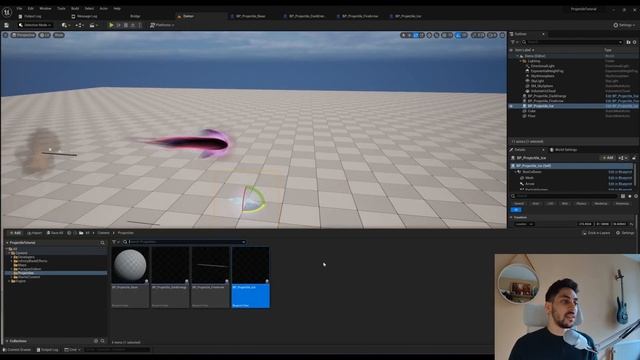Click the Stop simulation button in toolbar
Screen dimensions: 640x360
126,25
